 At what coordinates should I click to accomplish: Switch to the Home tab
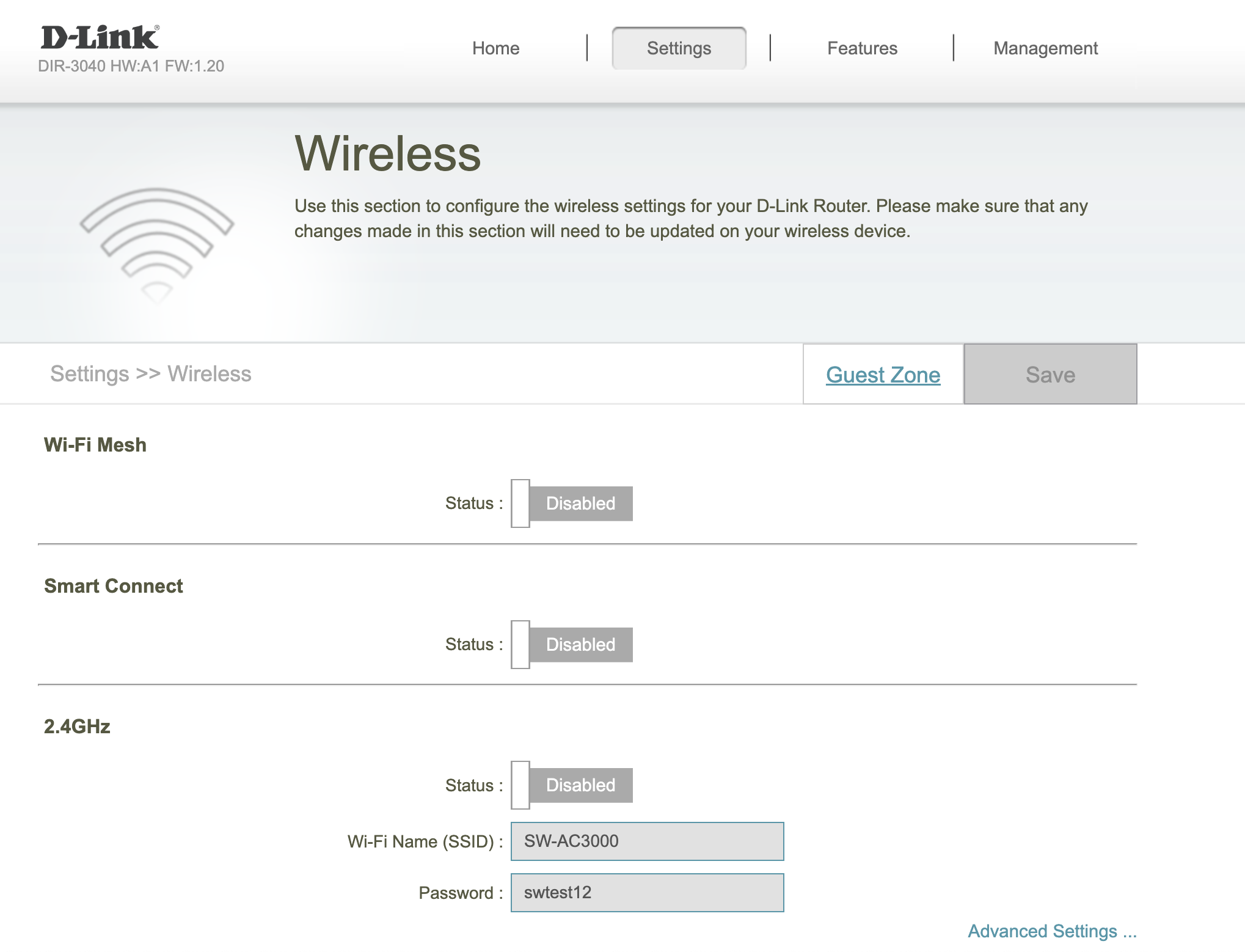click(495, 48)
